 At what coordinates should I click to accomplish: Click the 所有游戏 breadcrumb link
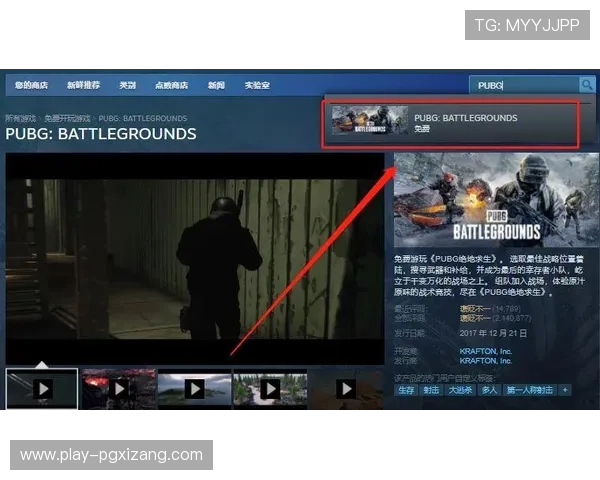coord(20,118)
